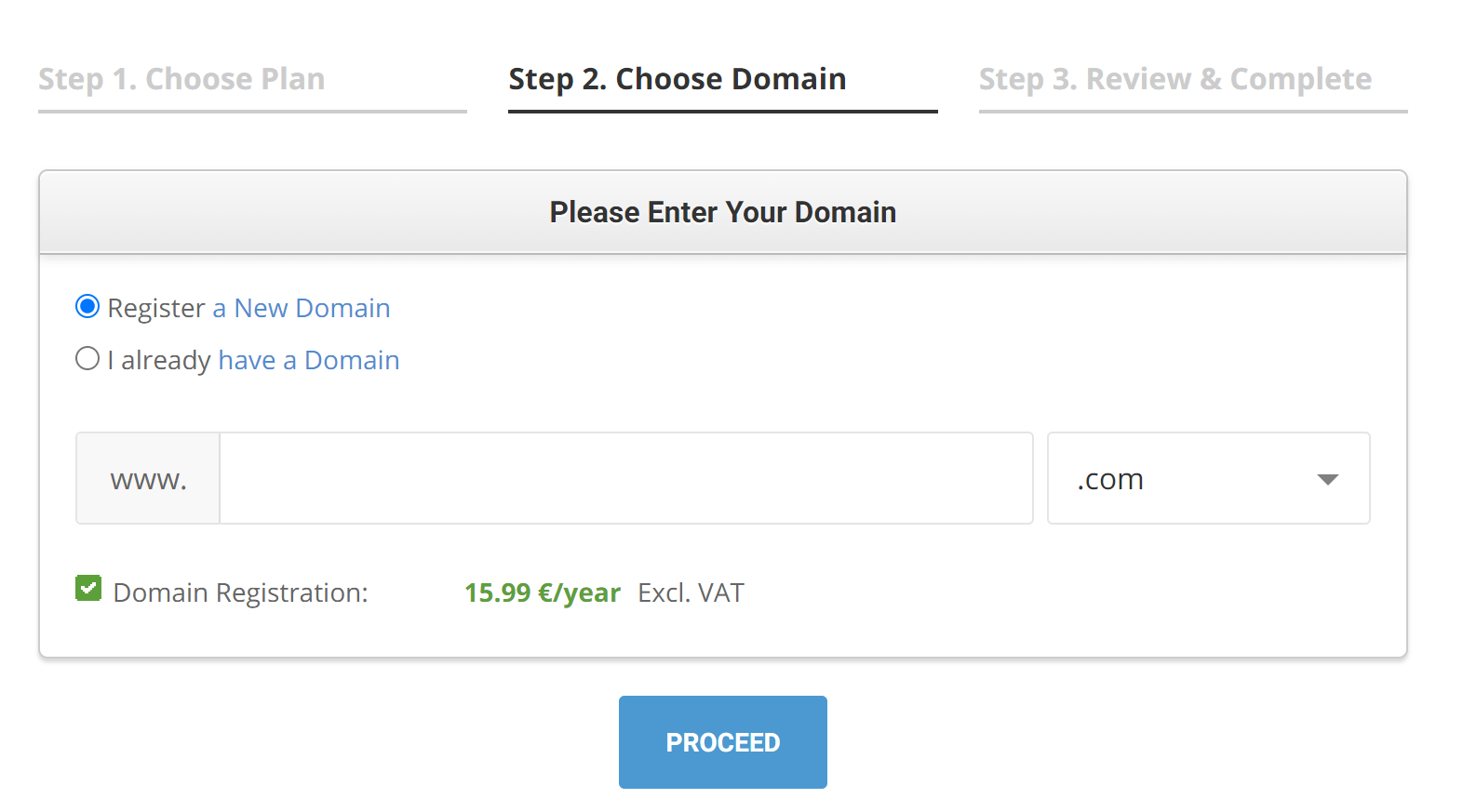Viewport: 1463px width, 812px height.
Task: Open the .com domain extension dropdown
Action: pyautogui.click(x=1208, y=478)
